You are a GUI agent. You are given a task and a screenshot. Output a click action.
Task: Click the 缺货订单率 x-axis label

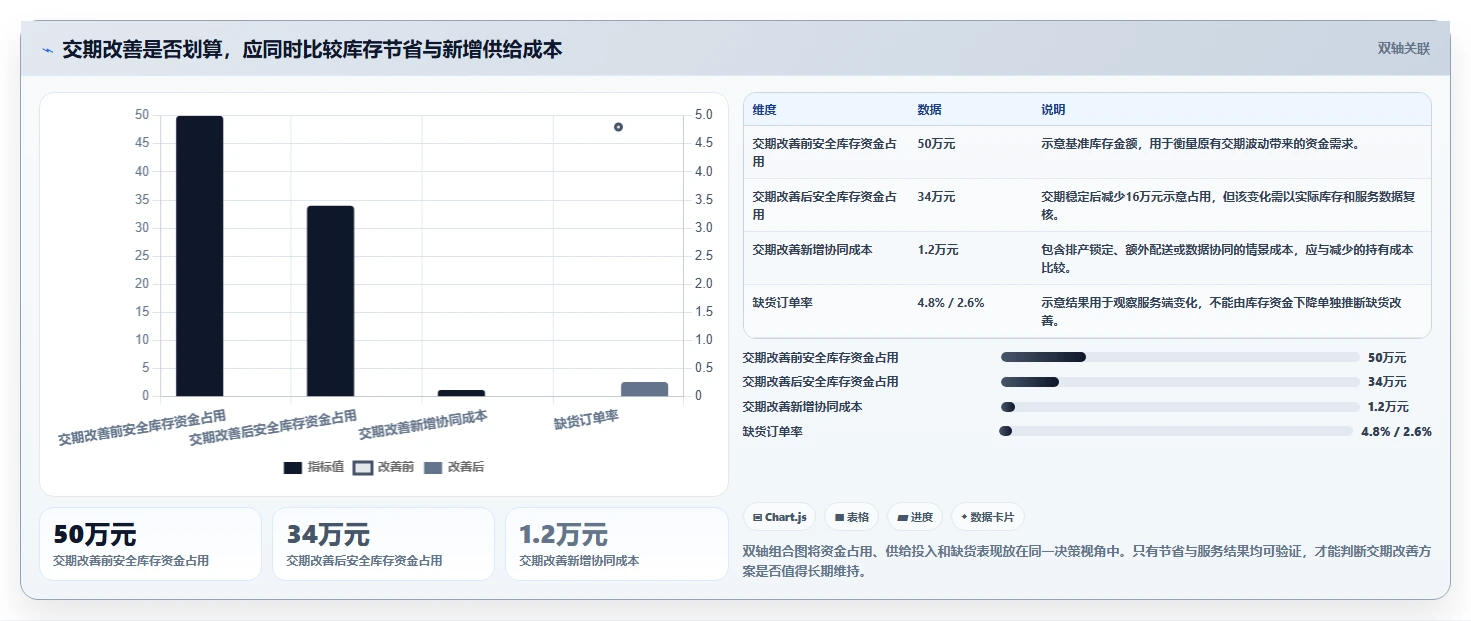click(x=586, y=421)
